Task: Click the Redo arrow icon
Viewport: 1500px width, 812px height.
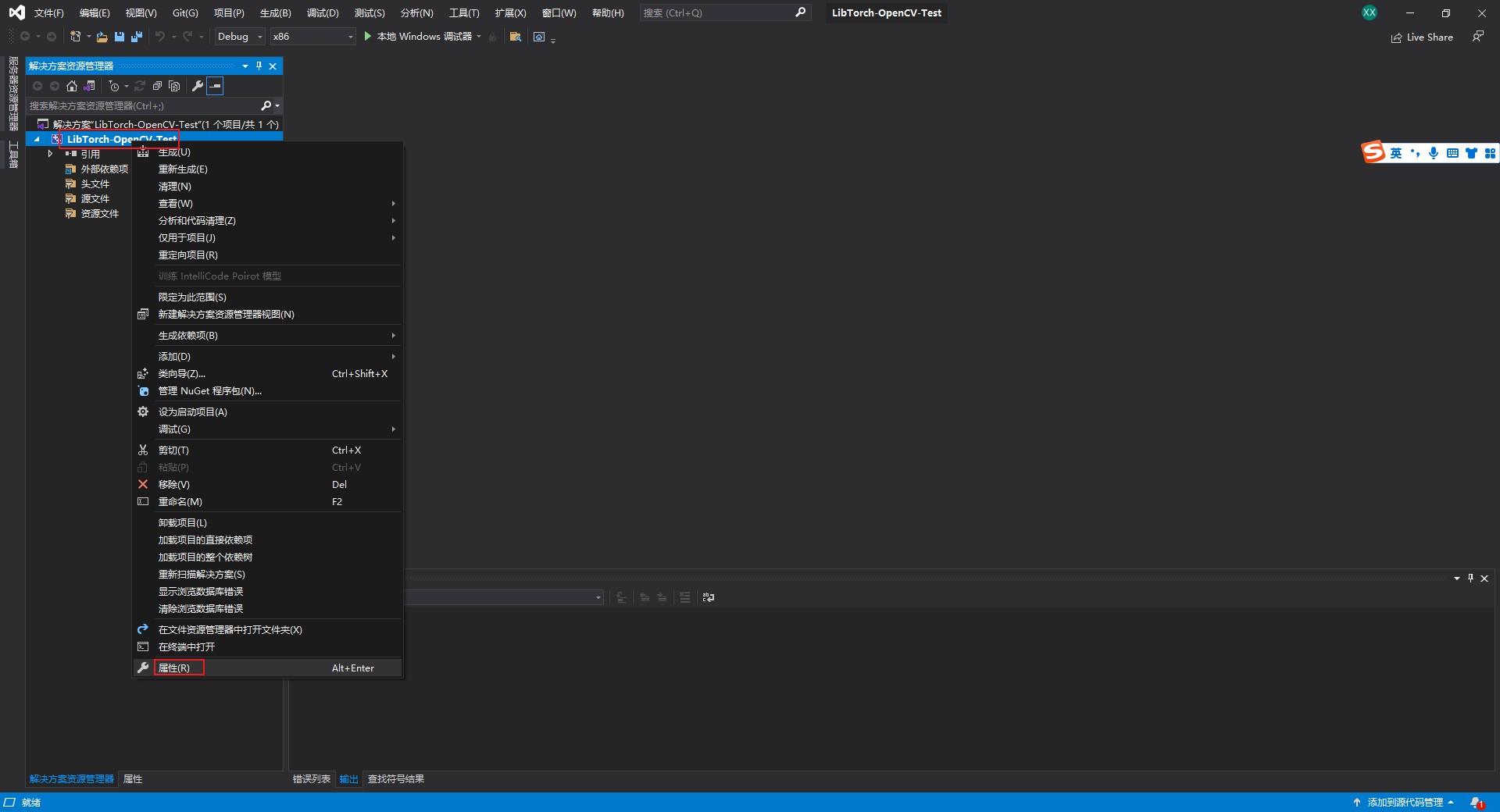Action: (x=187, y=37)
